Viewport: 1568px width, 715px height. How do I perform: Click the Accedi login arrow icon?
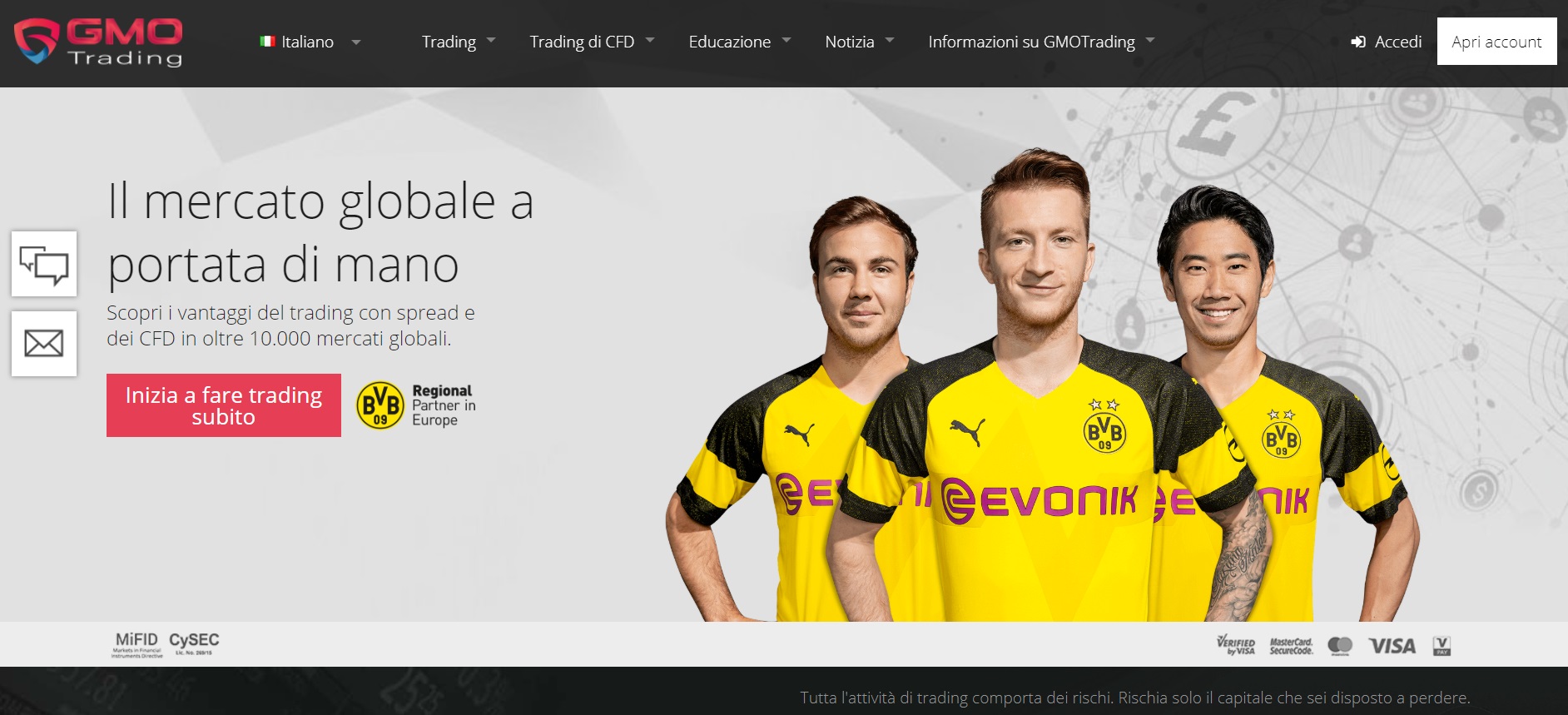pyautogui.click(x=1358, y=42)
